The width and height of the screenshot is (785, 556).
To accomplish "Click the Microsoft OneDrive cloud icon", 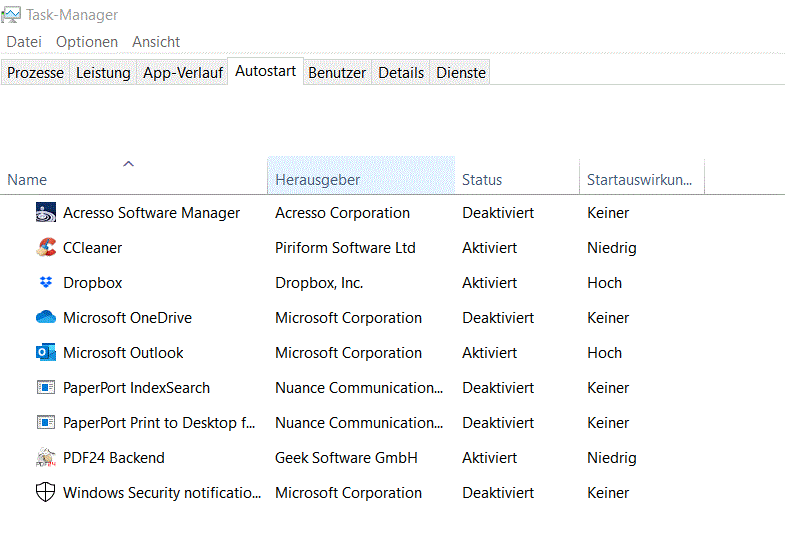I will tap(46, 318).
